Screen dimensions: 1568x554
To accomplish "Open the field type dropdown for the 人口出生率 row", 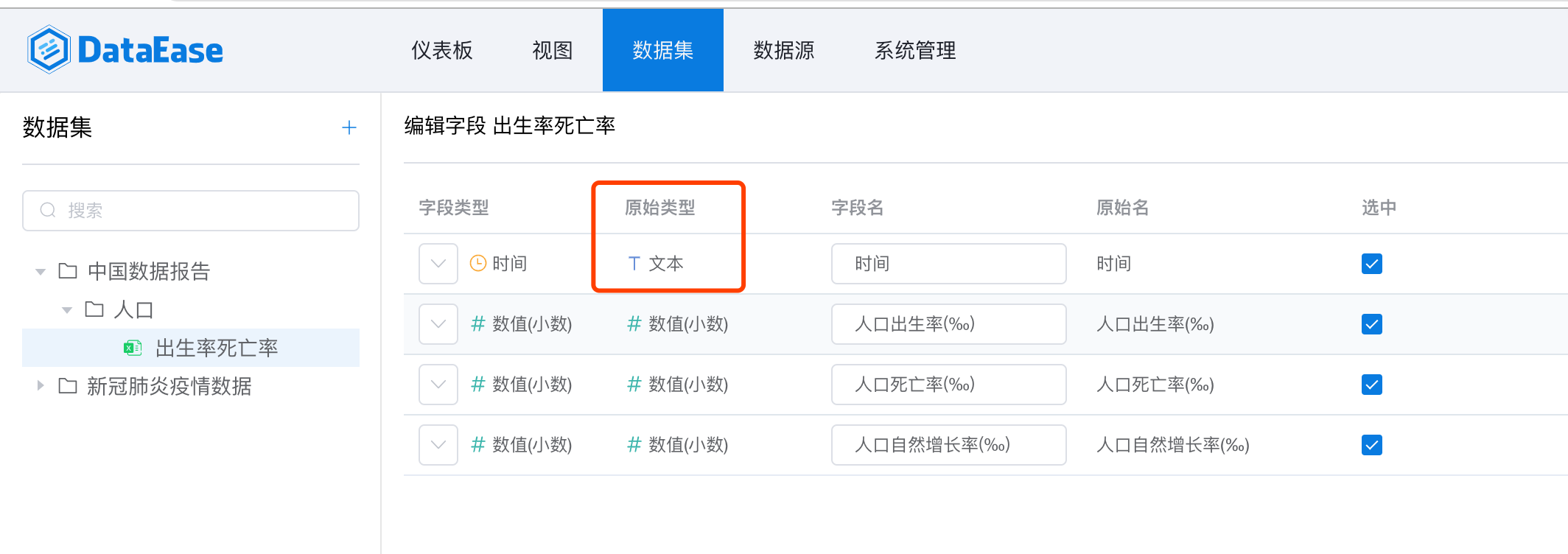I will coord(438,324).
